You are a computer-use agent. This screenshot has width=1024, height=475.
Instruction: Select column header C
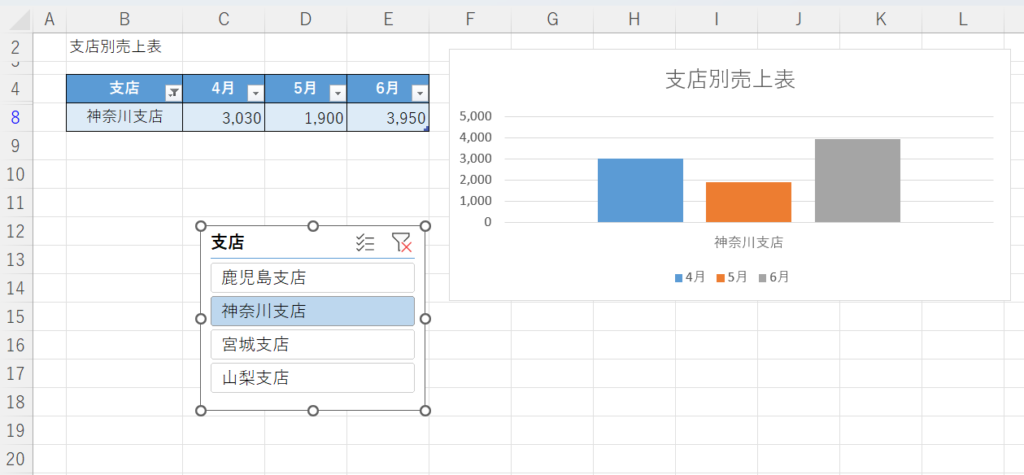[x=223, y=18]
